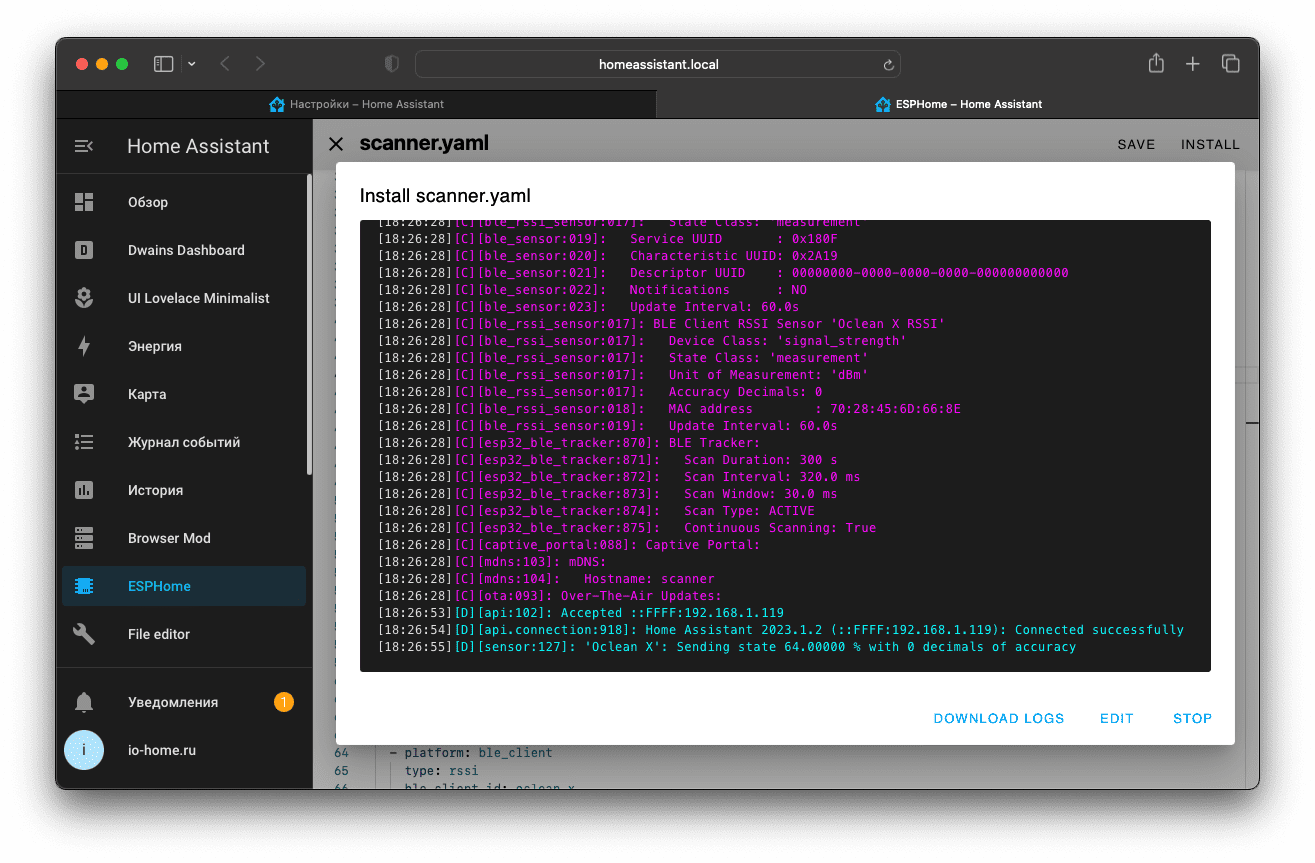Open the Обзор dashboard icon
Screen dimensions: 1315x863
pos(84,202)
